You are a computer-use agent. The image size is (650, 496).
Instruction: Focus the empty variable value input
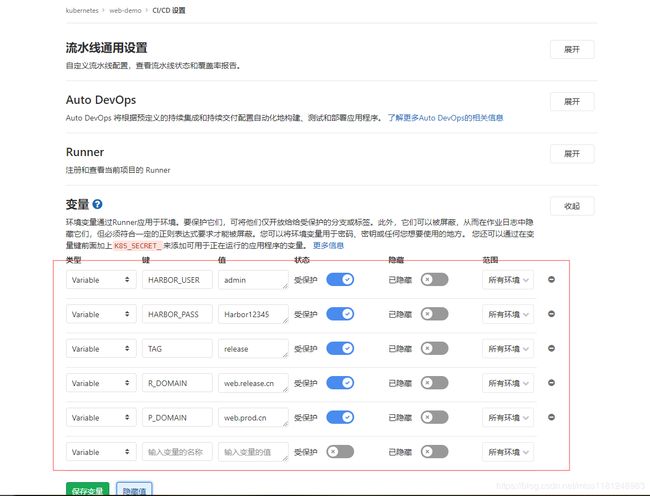point(253,452)
